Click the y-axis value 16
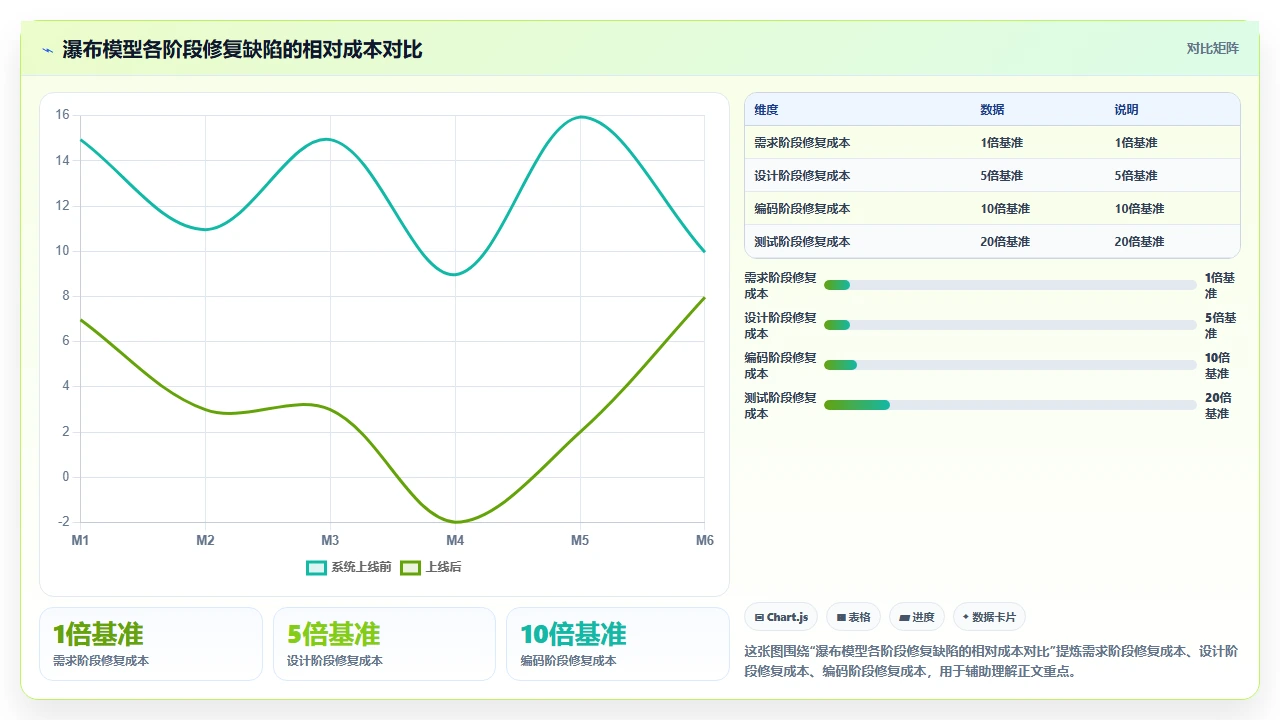This screenshot has height=720, width=1280. click(62, 115)
